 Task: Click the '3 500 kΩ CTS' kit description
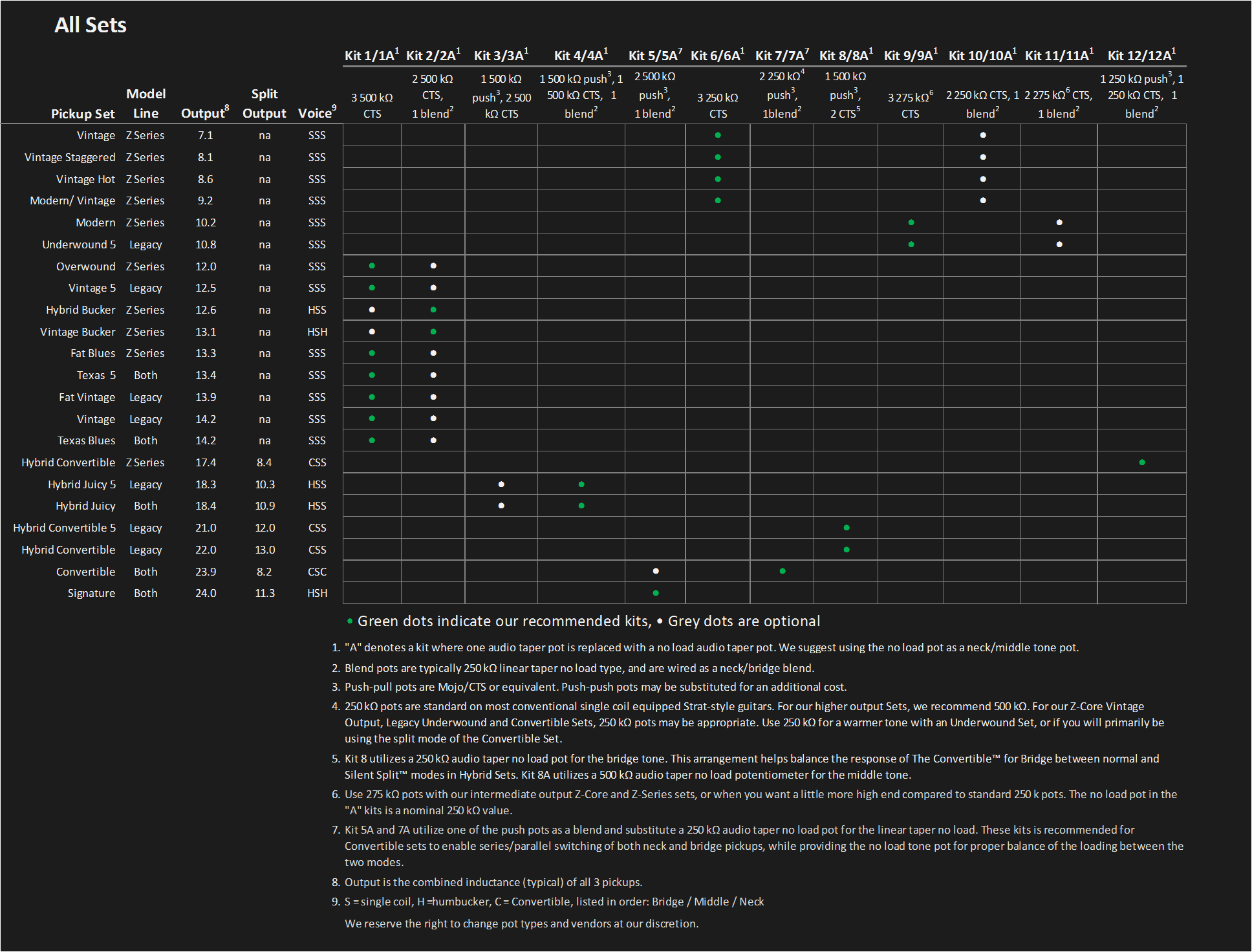coord(372,105)
